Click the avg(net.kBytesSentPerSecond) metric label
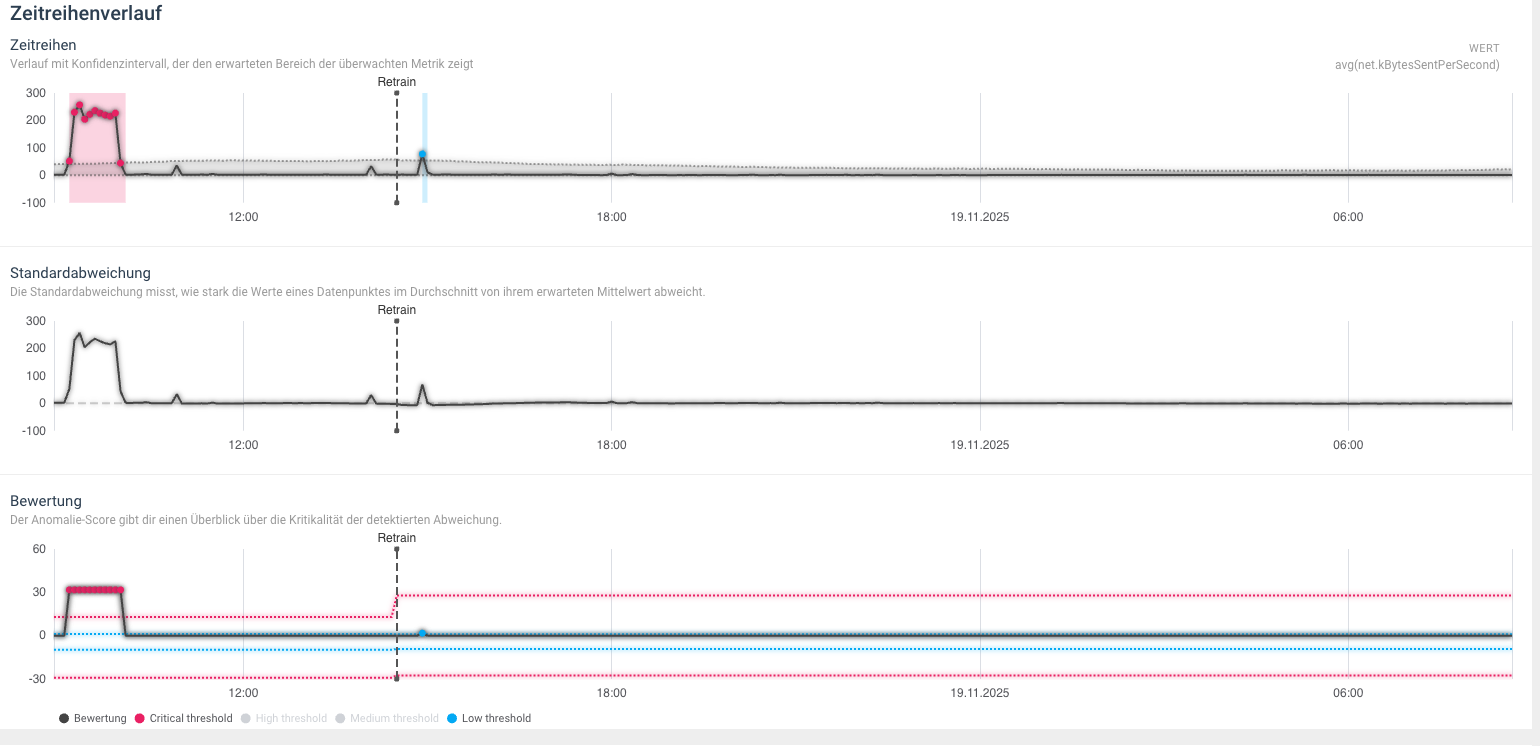This screenshot has height=746, width=1540. [x=1416, y=65]
